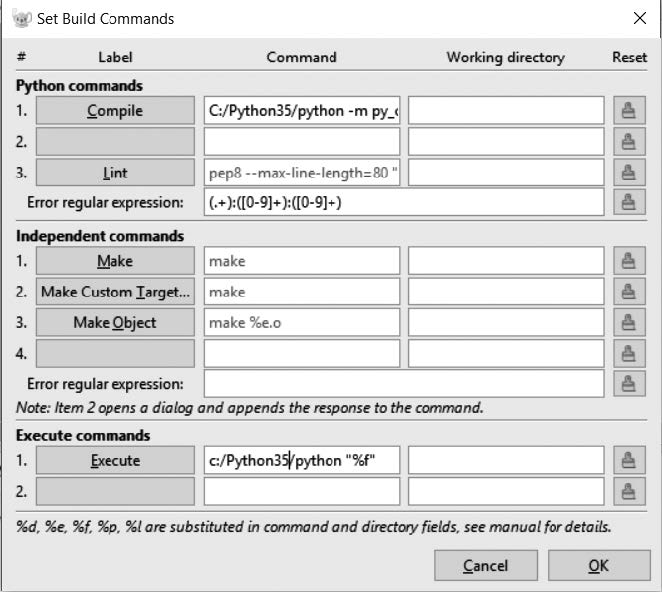Cancel the Set Build Commands dialog

click(x=486, y=565)
